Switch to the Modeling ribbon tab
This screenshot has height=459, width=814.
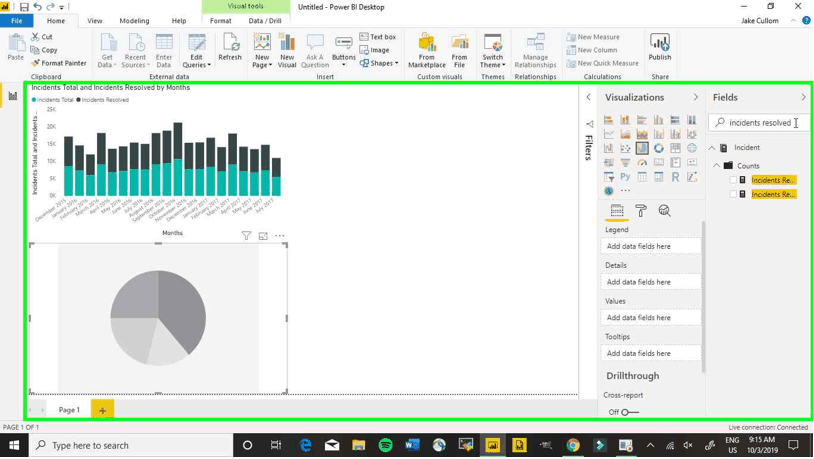(134, 21)
